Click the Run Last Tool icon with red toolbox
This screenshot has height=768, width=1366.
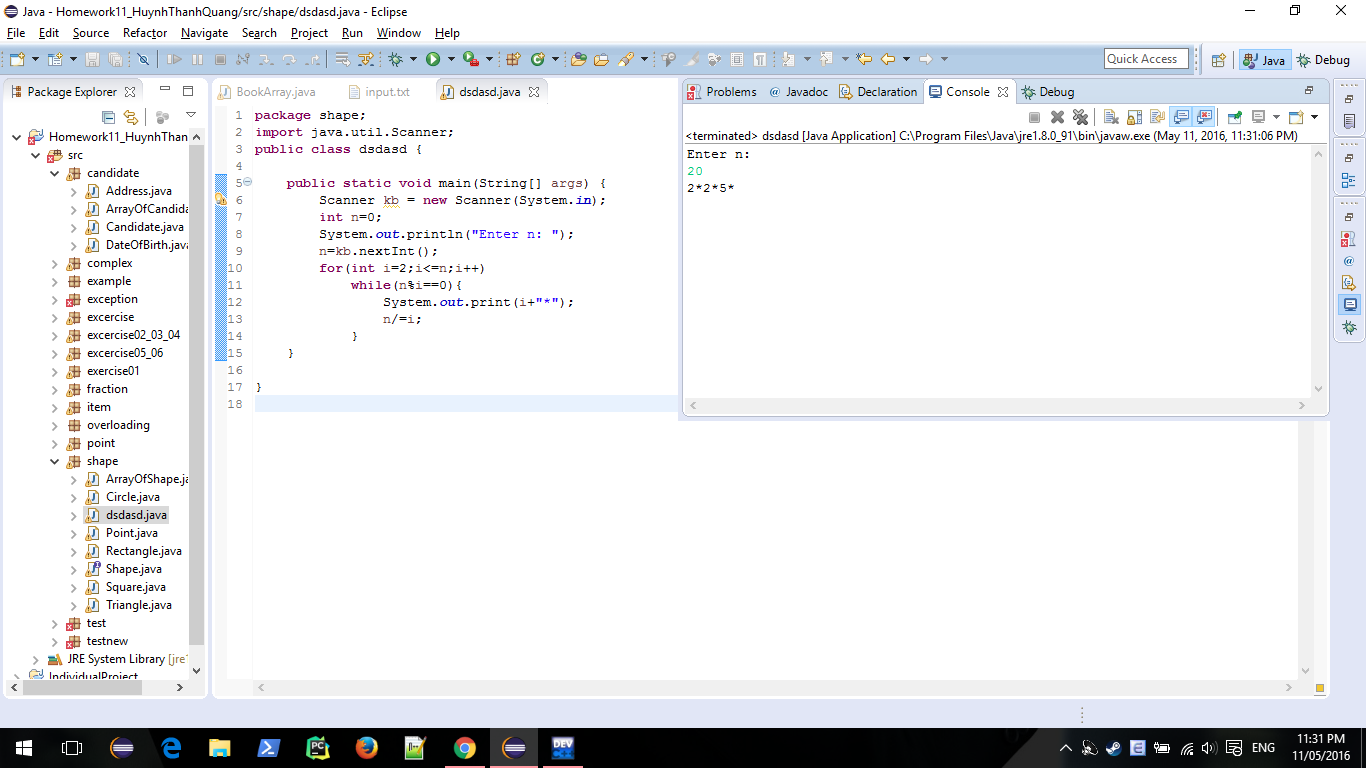[x=470, y=60]
